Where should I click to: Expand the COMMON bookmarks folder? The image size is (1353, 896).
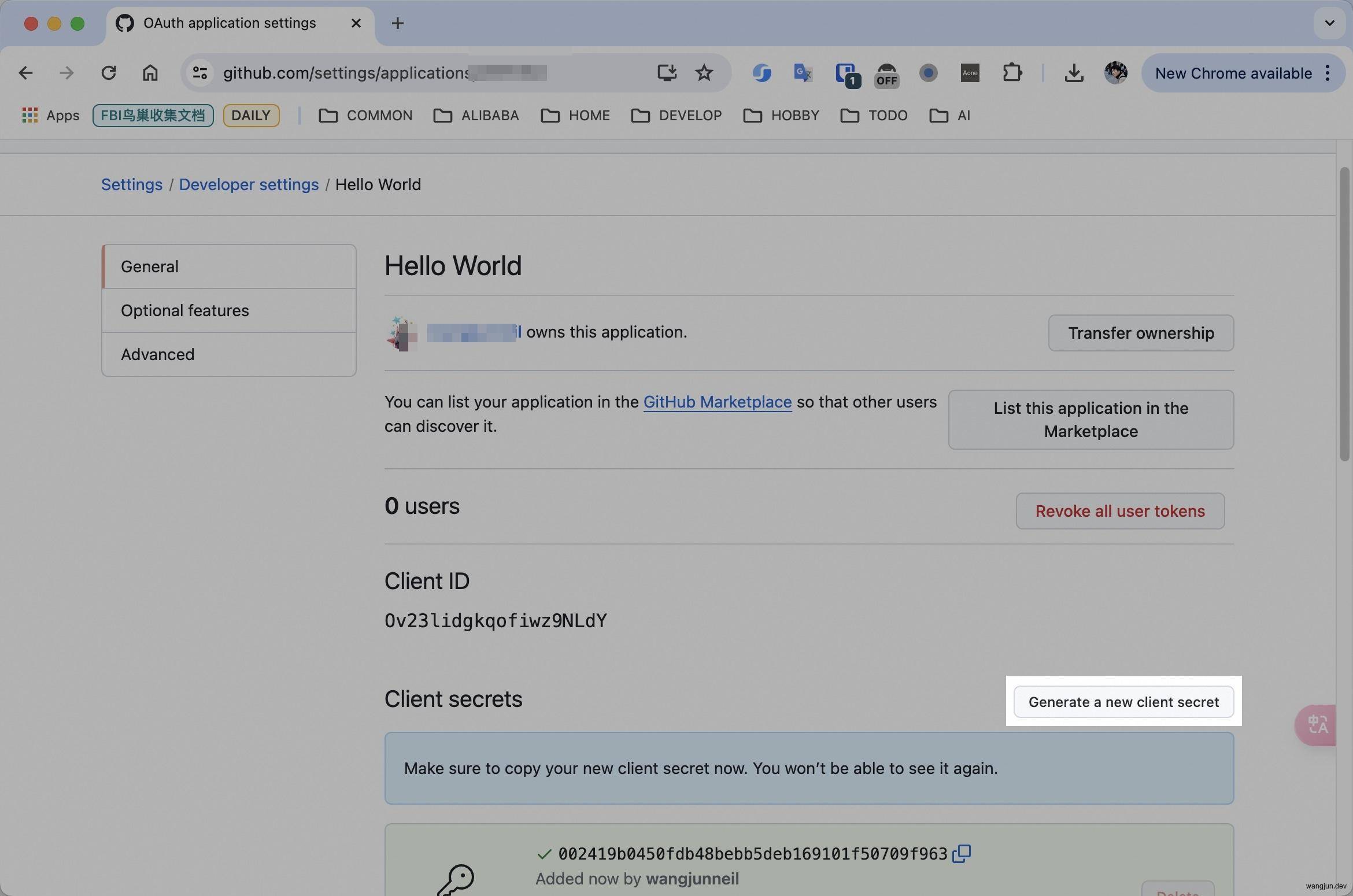coord(365,116)
